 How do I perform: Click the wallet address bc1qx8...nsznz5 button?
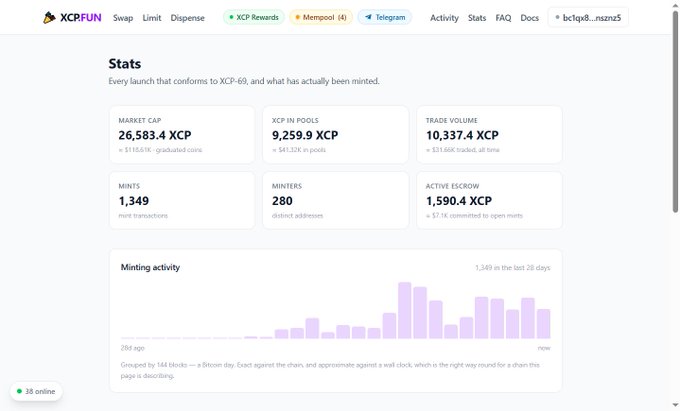pos(588,17)
